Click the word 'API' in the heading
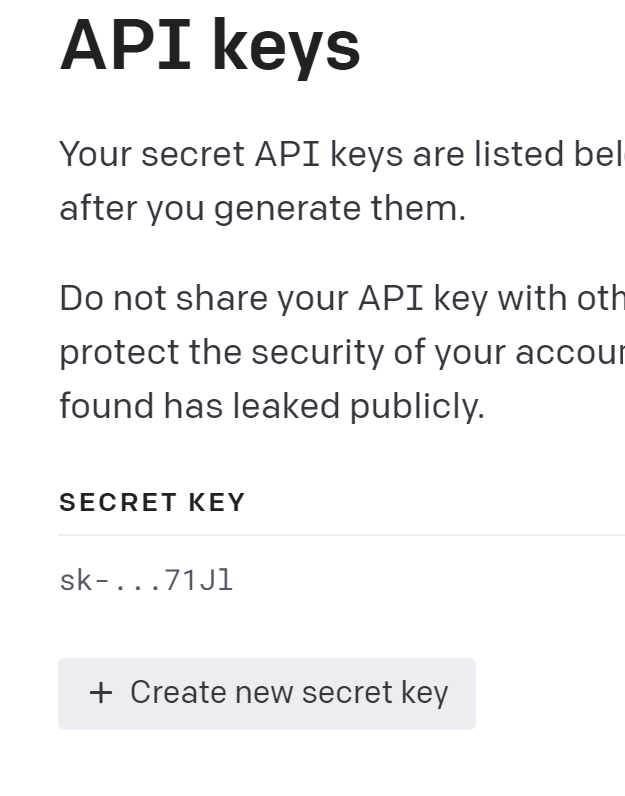625x796 pixels. click(x=122, y=45)
